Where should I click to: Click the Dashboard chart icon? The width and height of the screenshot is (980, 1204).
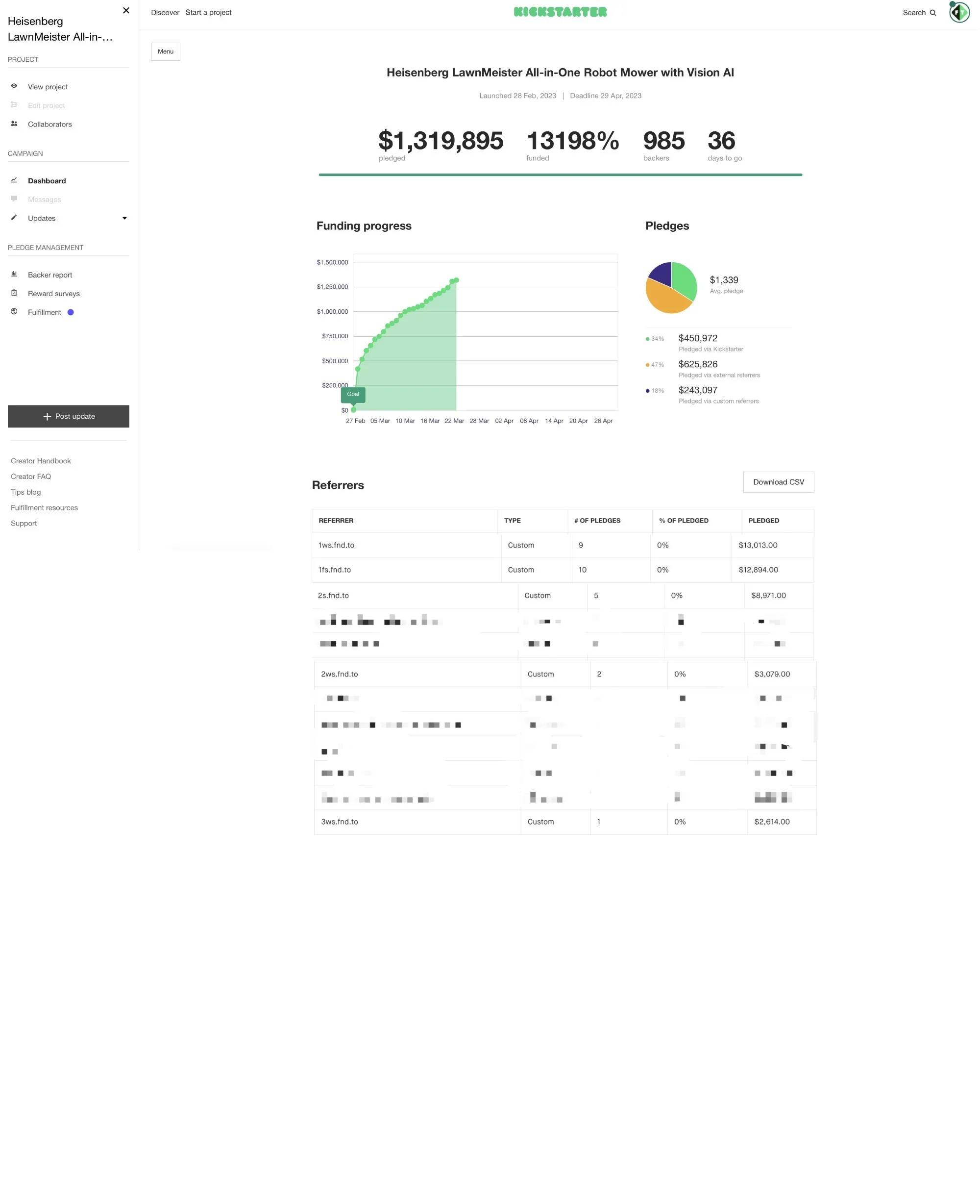click(14, 180)
